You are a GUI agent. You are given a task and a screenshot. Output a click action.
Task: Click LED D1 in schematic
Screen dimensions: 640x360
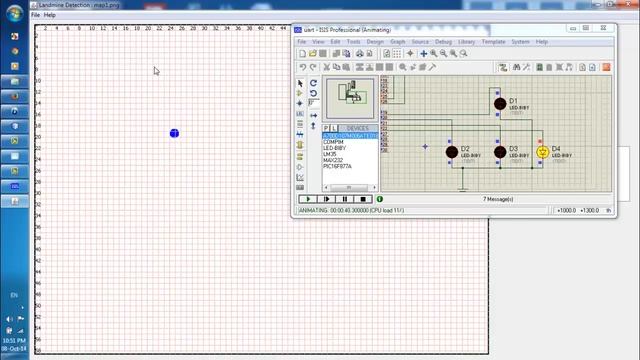[x=500, y=104]
